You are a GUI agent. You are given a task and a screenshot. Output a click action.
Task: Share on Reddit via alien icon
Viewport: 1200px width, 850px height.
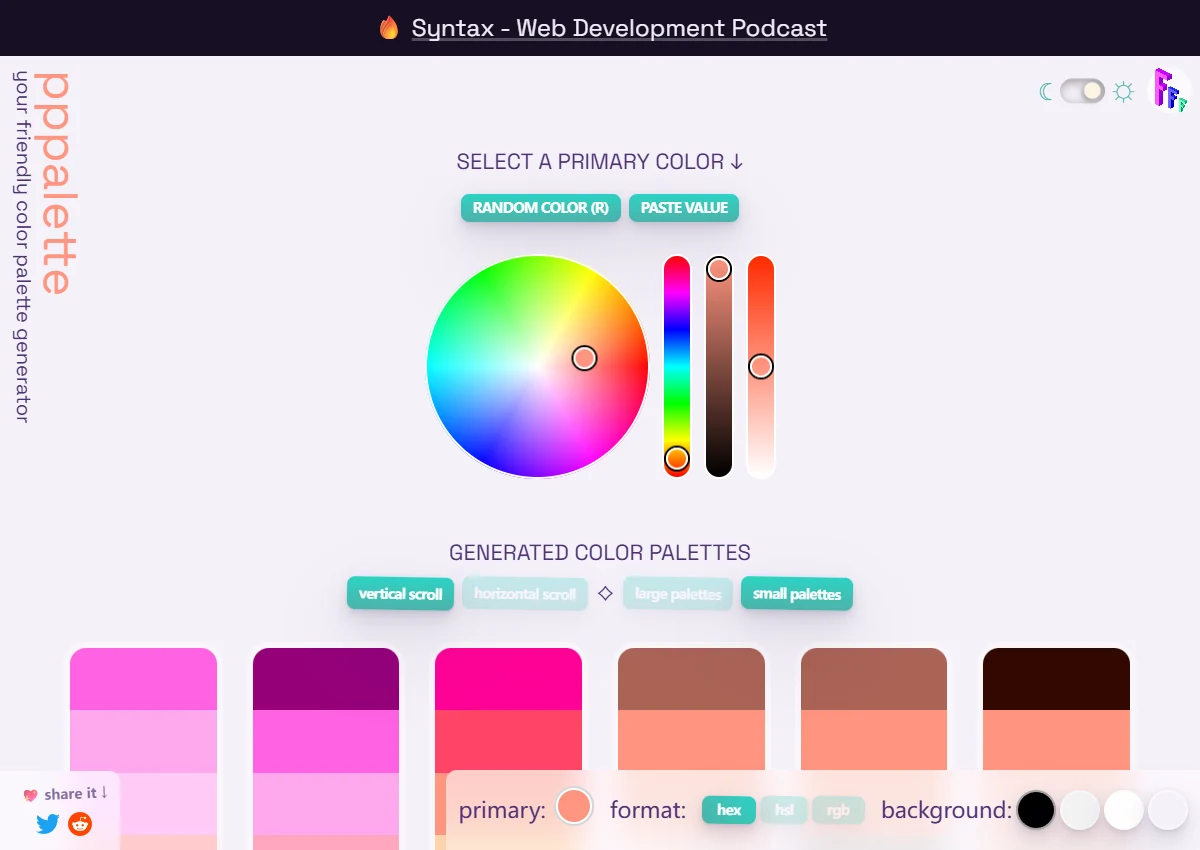80,824
